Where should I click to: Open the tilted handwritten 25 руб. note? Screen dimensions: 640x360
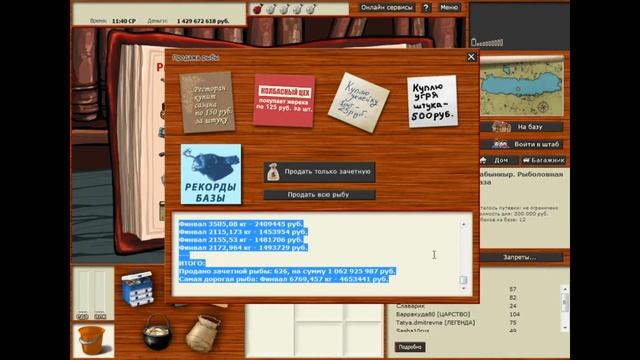click(x=359, y=102)
